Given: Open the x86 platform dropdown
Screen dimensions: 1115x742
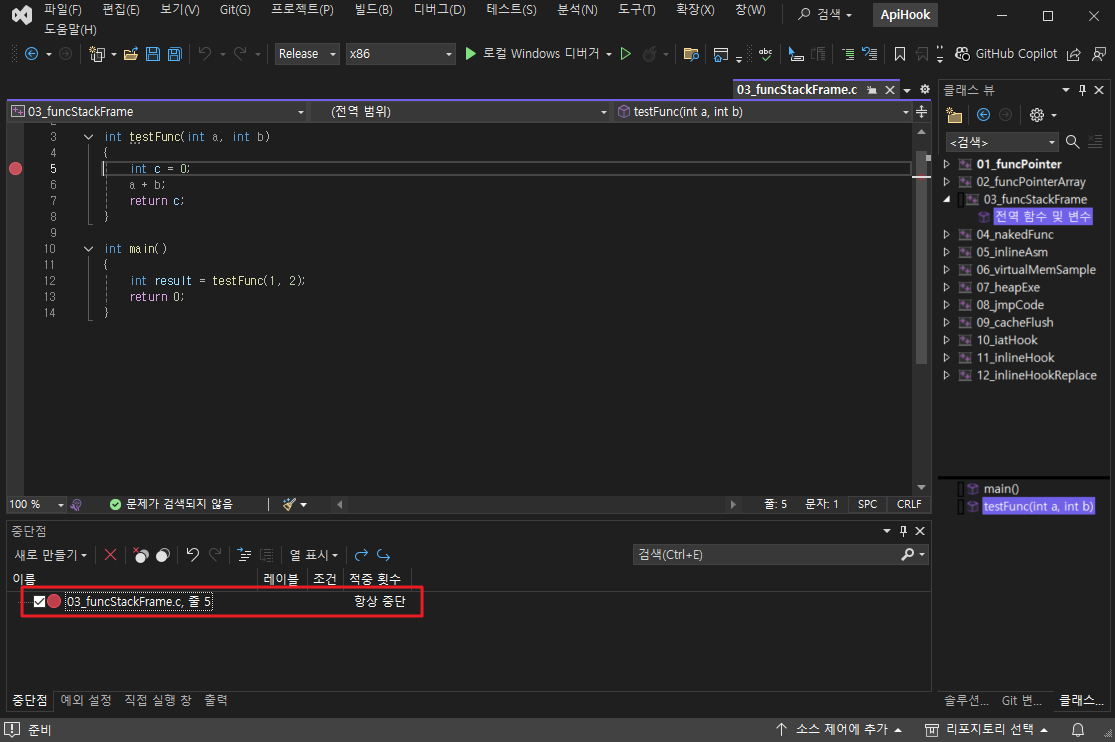Looking at the screenshot, I should 400,54.
